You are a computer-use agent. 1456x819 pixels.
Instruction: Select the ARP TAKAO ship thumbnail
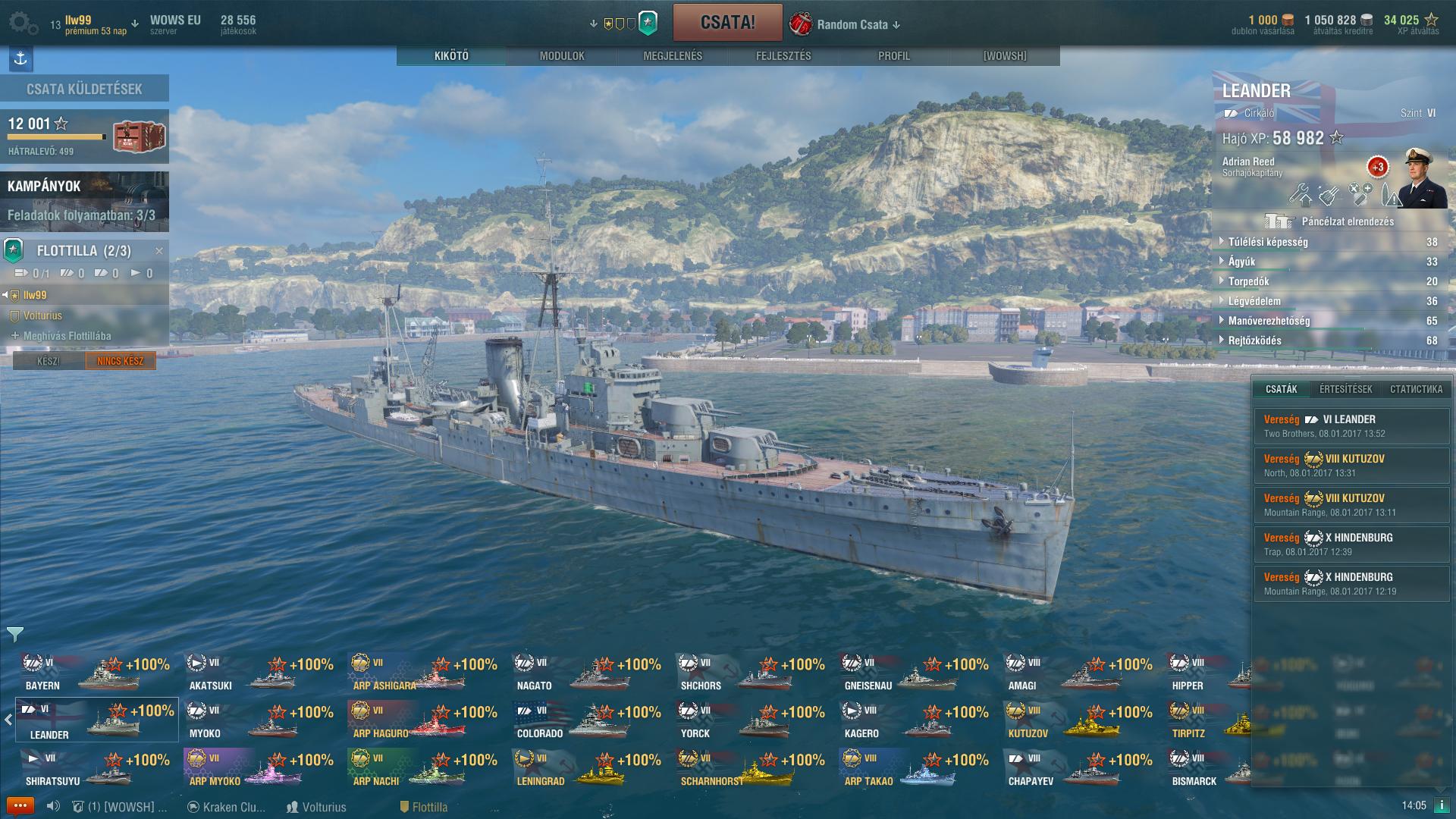click(916, 768)
